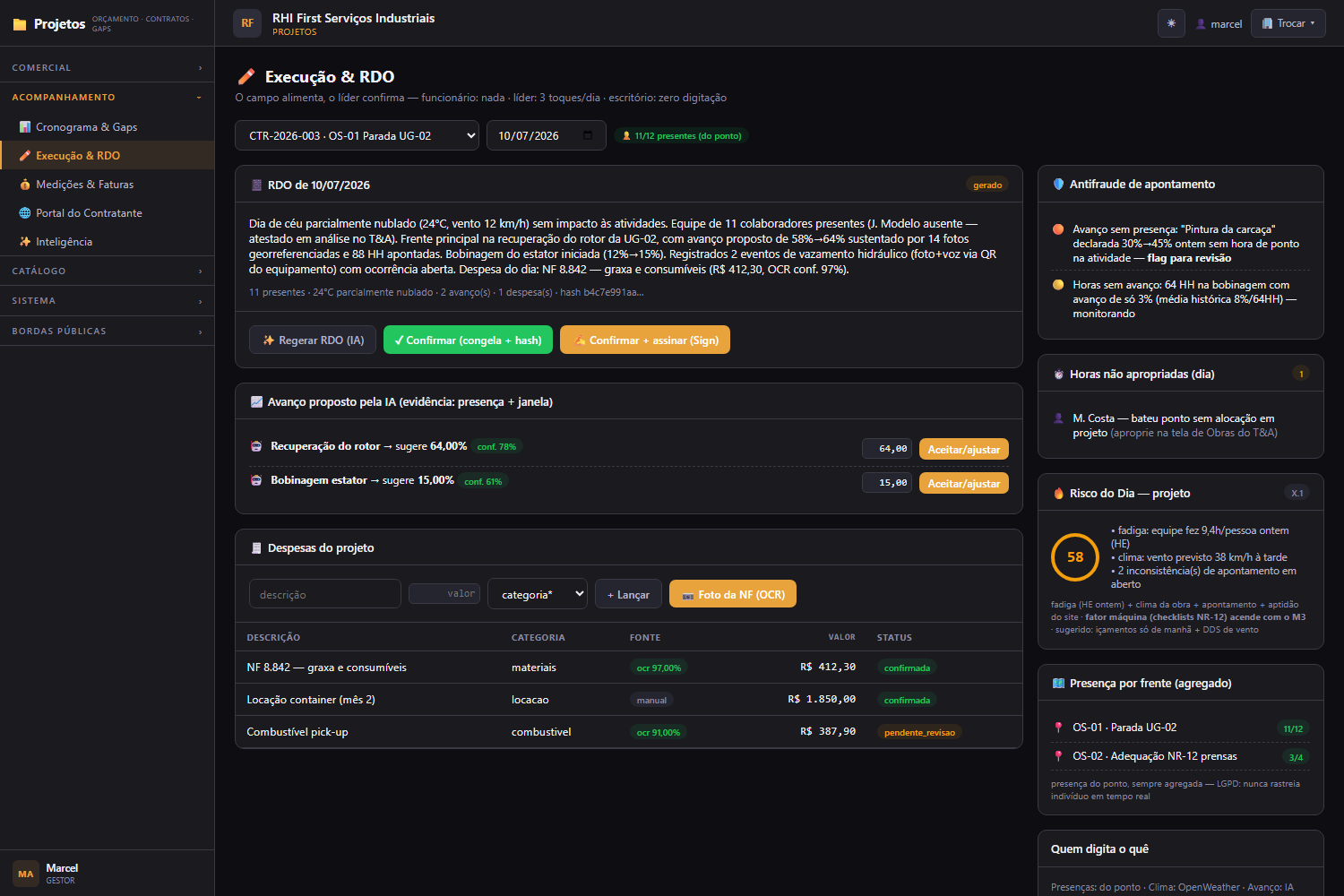Expand the Comercial sidebar section

[108, 68]
